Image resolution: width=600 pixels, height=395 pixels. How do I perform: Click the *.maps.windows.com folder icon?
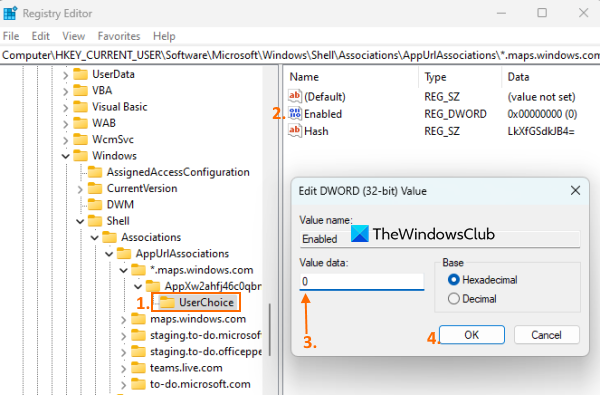click(139, 270)
